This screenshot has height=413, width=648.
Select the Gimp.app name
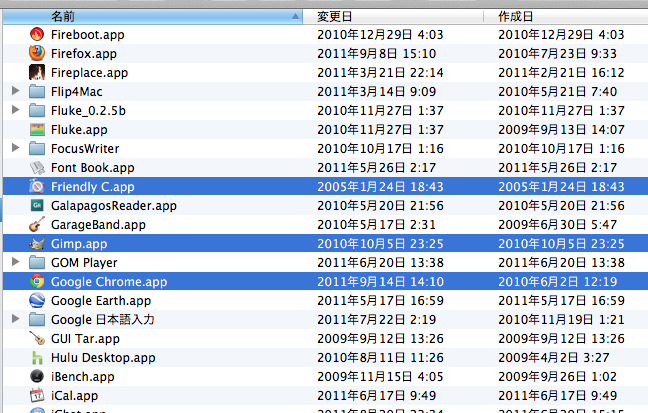(x=79, y=244)
